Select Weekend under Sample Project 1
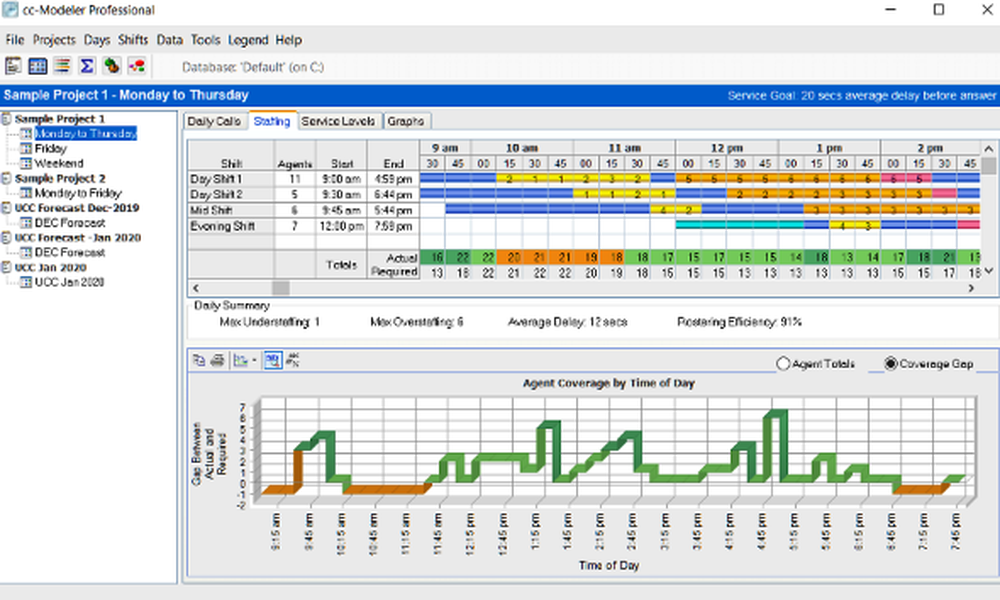1000x600 pixels. click(x=59, y=163)
